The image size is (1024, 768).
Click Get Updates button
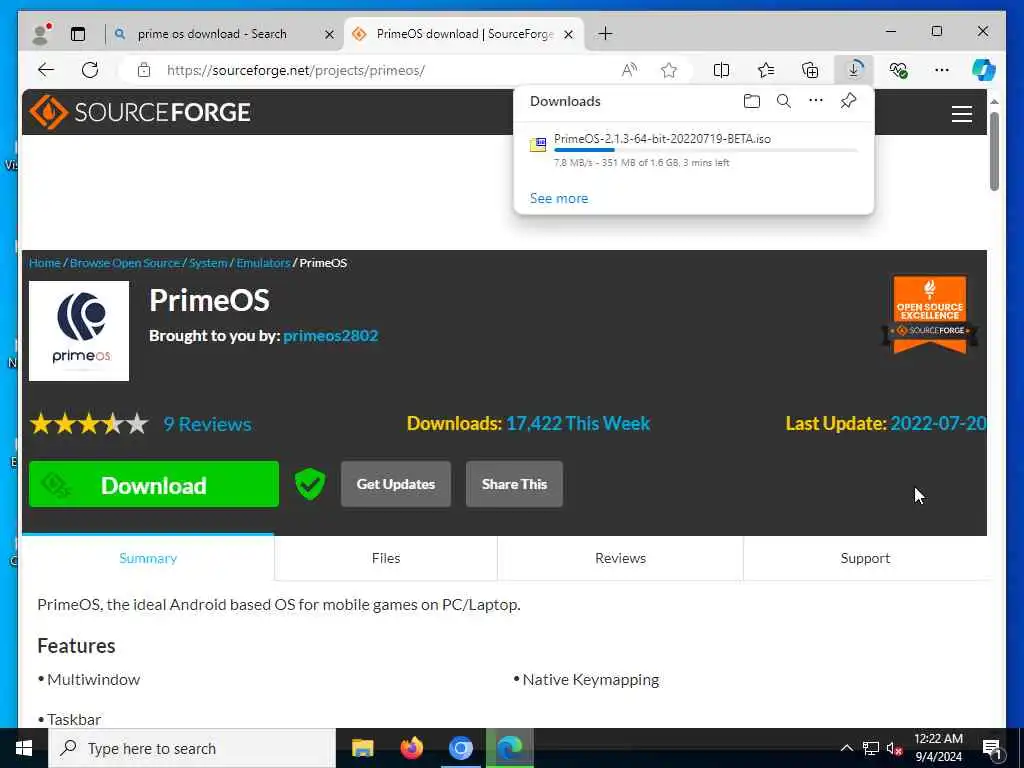[x=396, y=484]
